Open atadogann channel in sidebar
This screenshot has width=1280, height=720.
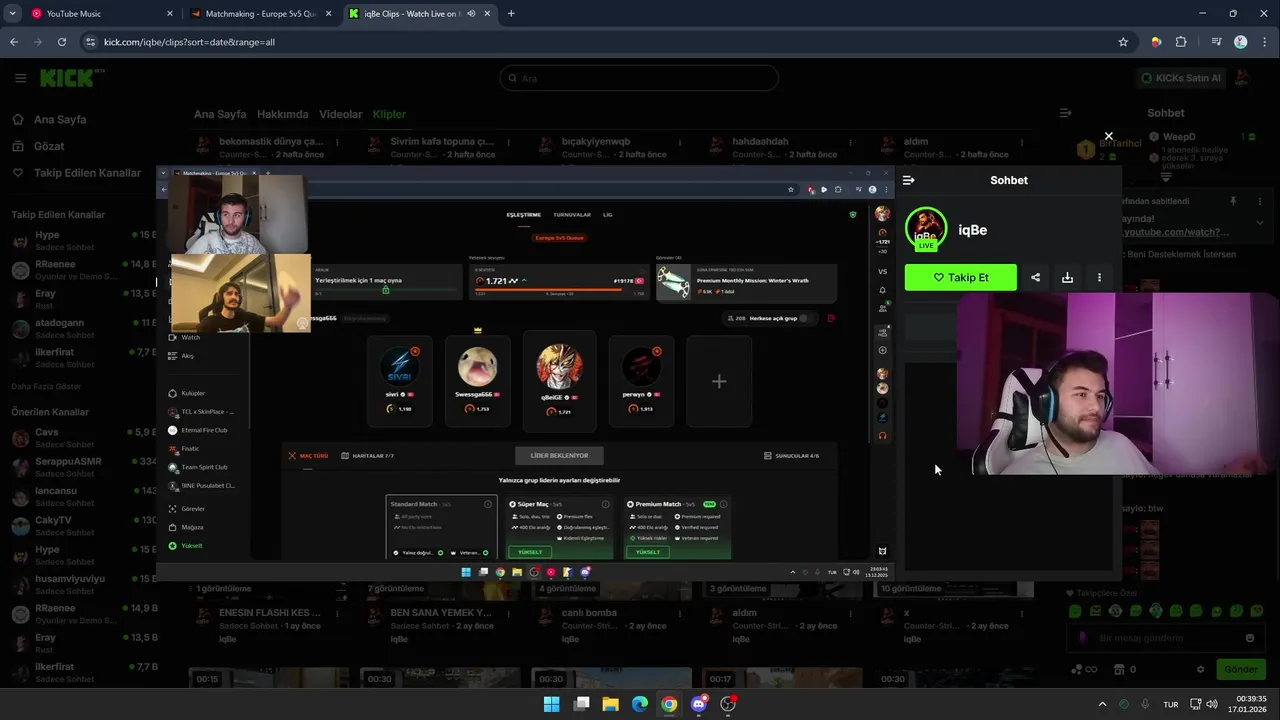(x=80, y=329)
